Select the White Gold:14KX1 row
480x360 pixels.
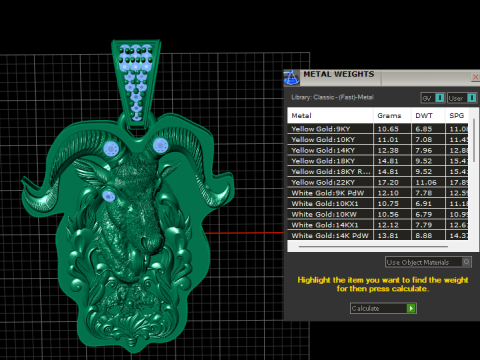(378, 225)
